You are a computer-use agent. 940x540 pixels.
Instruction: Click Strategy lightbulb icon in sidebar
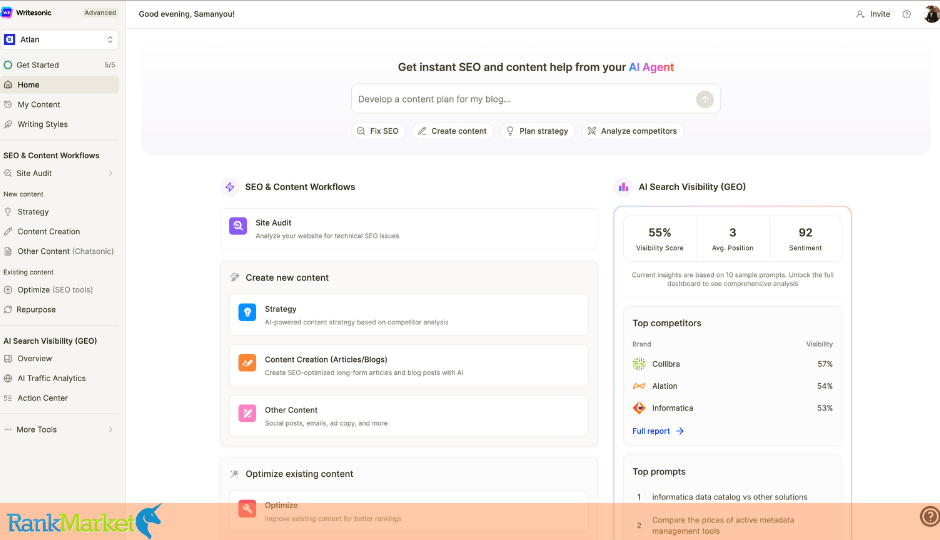(x=8, y=212)
